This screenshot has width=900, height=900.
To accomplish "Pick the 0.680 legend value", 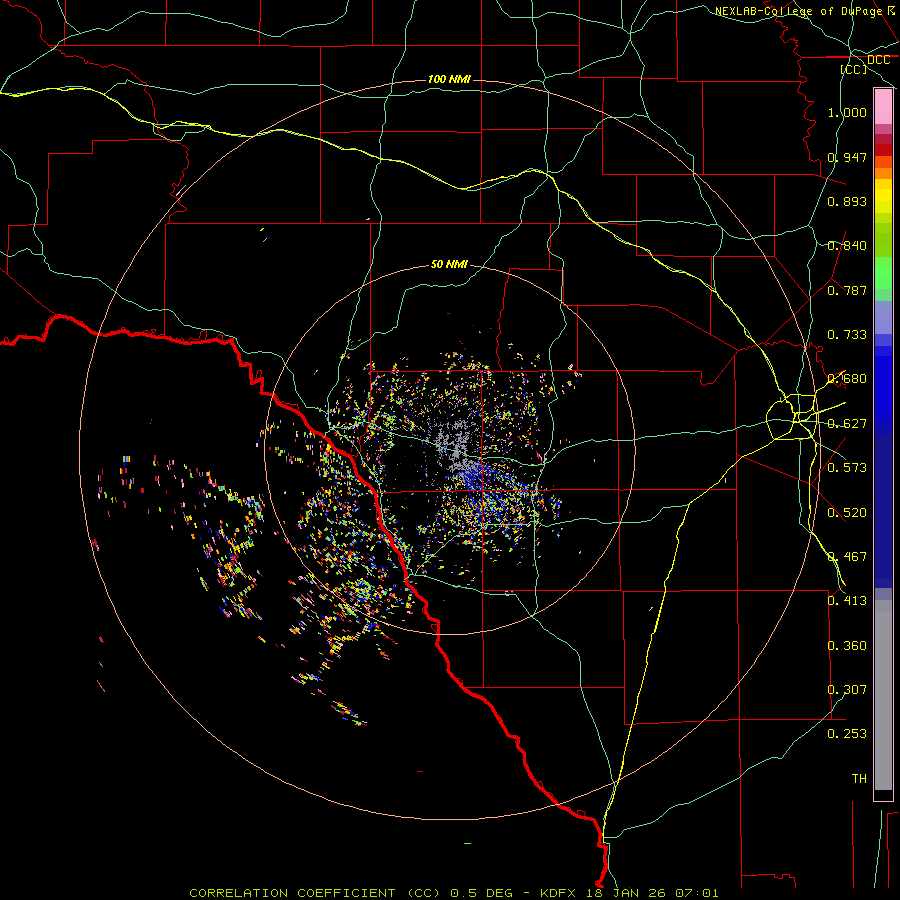I will (847, 379).
